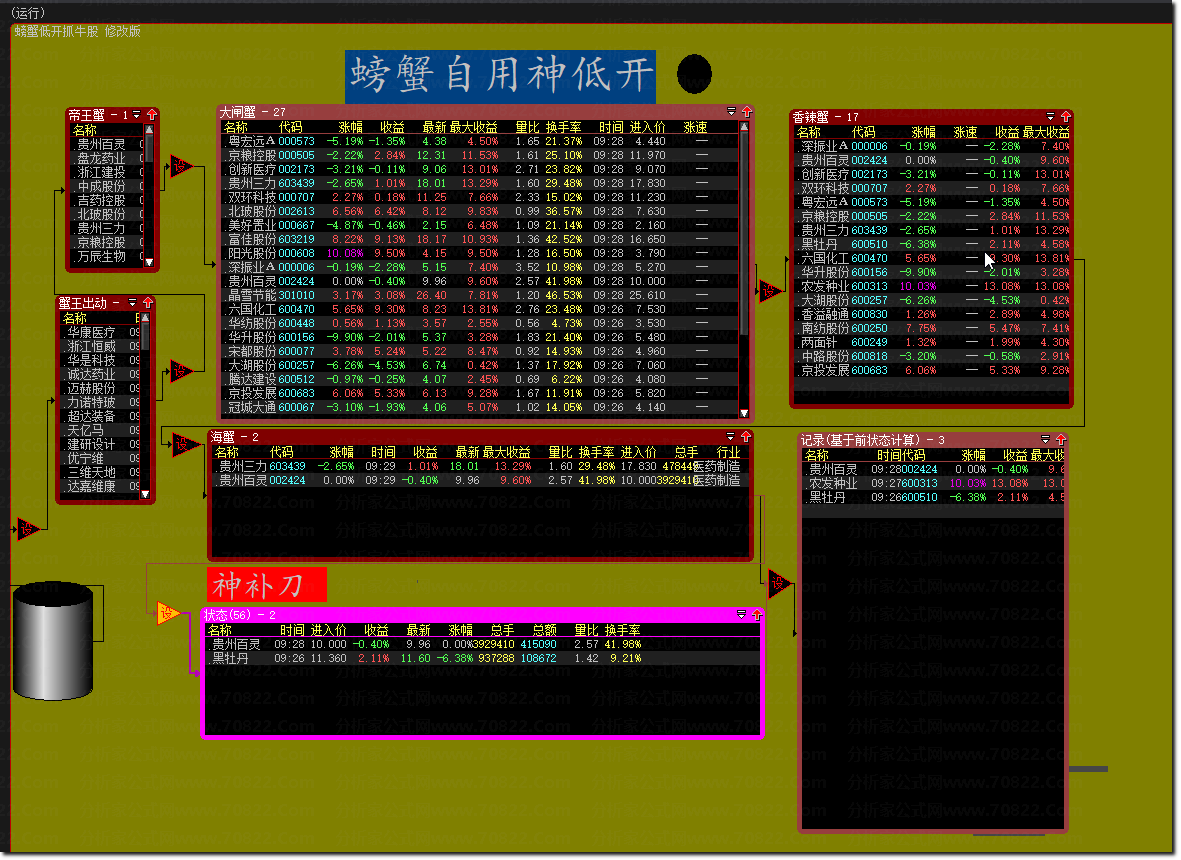The image size is (1181, 860).
Task: Open the dropdown icon on 状态(56) panel
Action: [741, 615]
